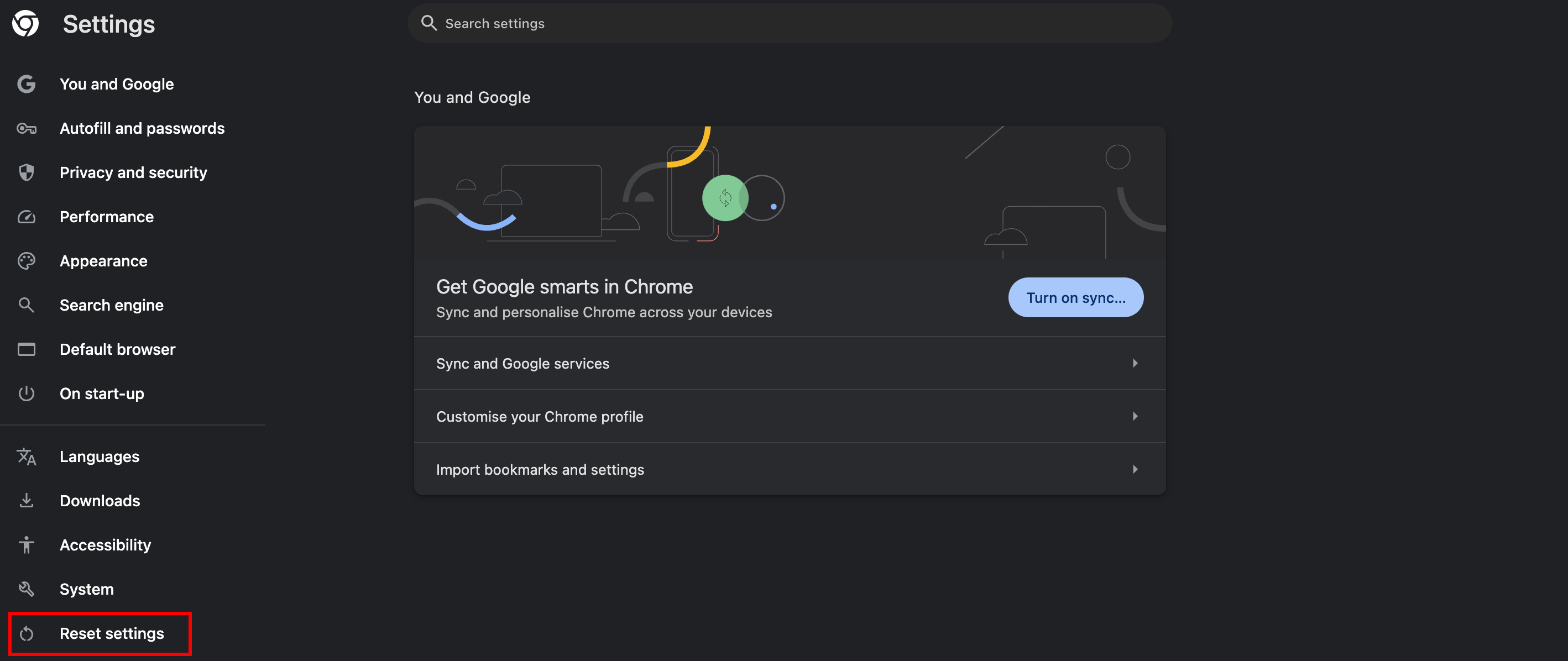
Task: Open the You and Google section
Action: tap(117, 84)
